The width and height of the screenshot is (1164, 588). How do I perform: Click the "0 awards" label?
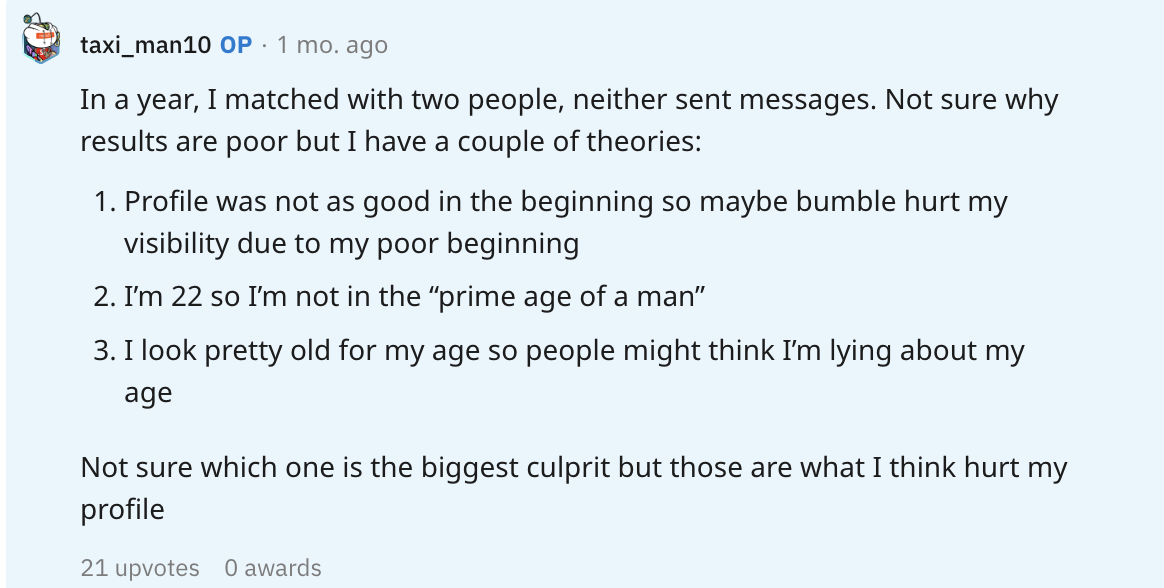(x=273, y=568)
